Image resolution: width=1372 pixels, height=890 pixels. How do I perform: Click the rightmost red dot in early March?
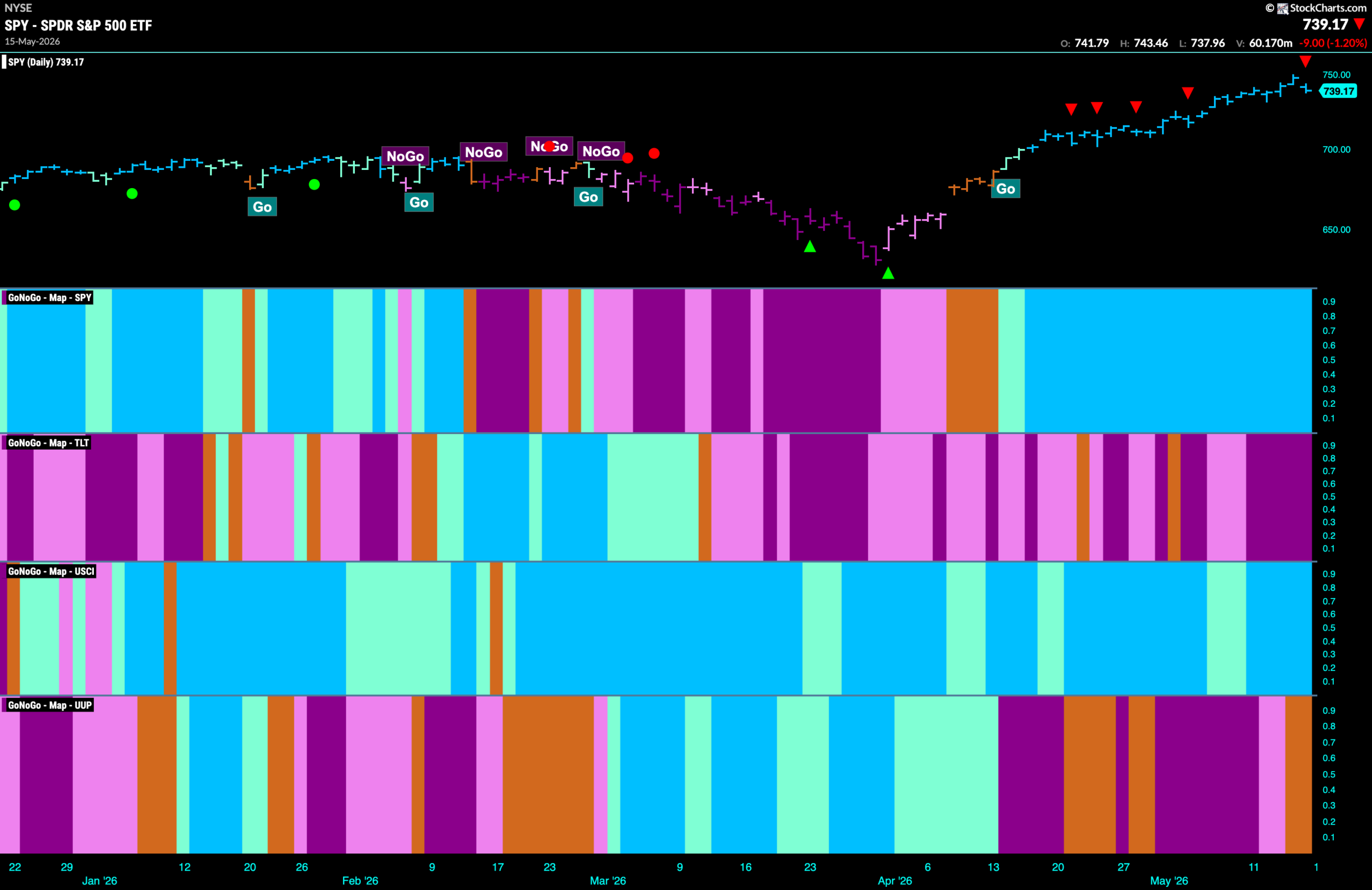[x=654, y=153]
